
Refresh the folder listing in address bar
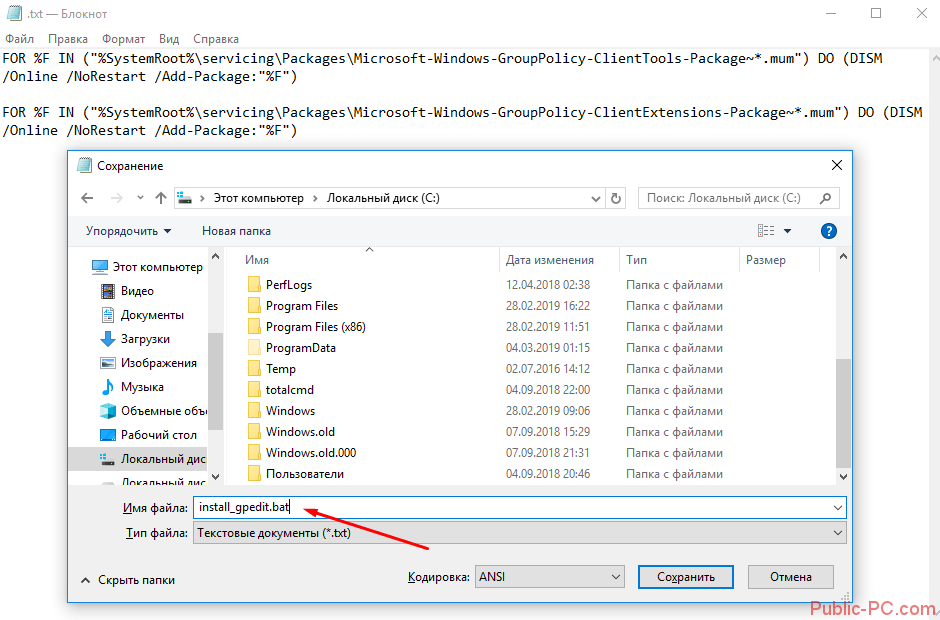click(616, 198)
